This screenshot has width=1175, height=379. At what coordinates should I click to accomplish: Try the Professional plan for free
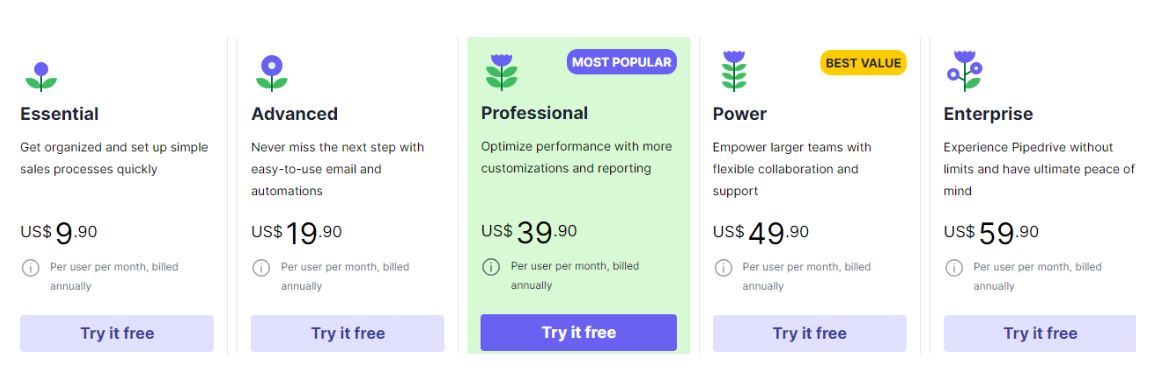point(579,333)
